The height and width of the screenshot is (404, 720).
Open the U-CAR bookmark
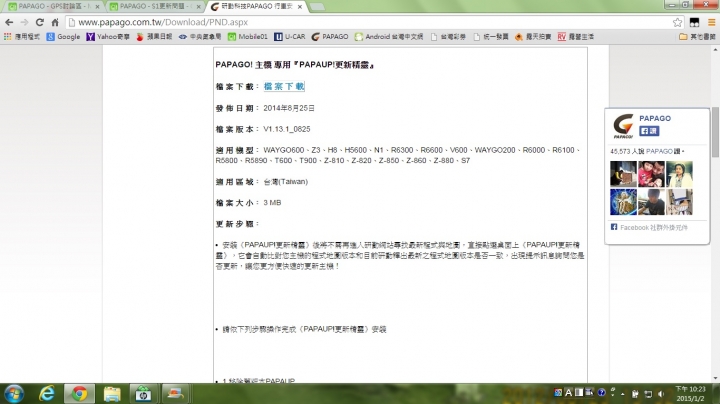pyautogui.click(x=290, y=37)
